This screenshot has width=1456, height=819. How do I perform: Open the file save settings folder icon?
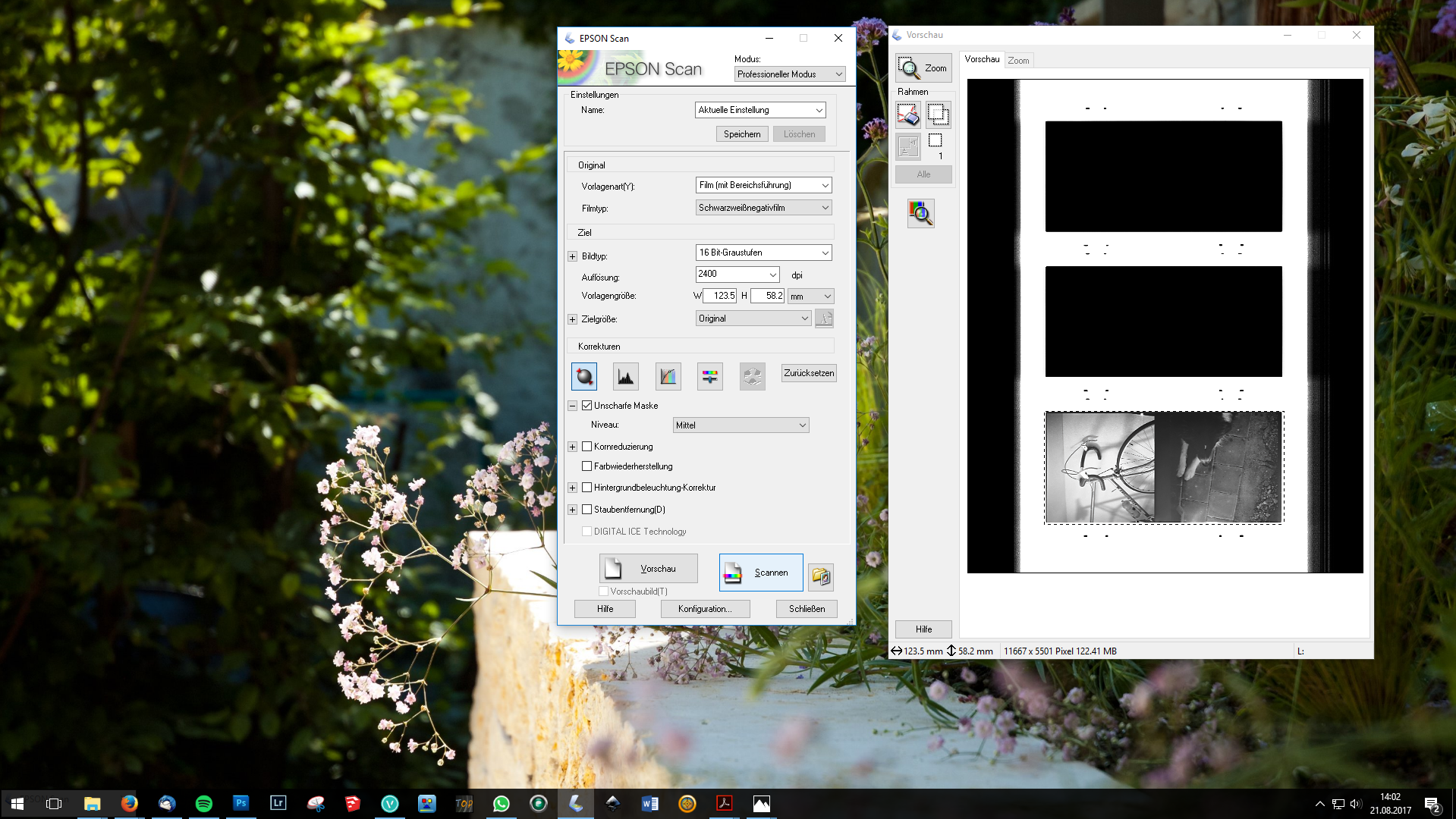pos(822,577)
